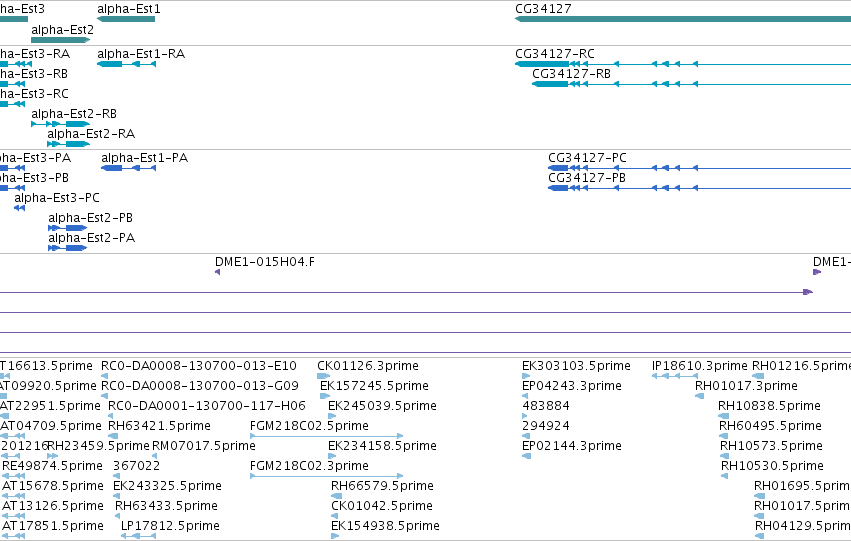Select the alpha-Est1-PA protein glyph
The width and height of the screenshot is (851, 541).
pyautogui.click(x=129, y=168)
